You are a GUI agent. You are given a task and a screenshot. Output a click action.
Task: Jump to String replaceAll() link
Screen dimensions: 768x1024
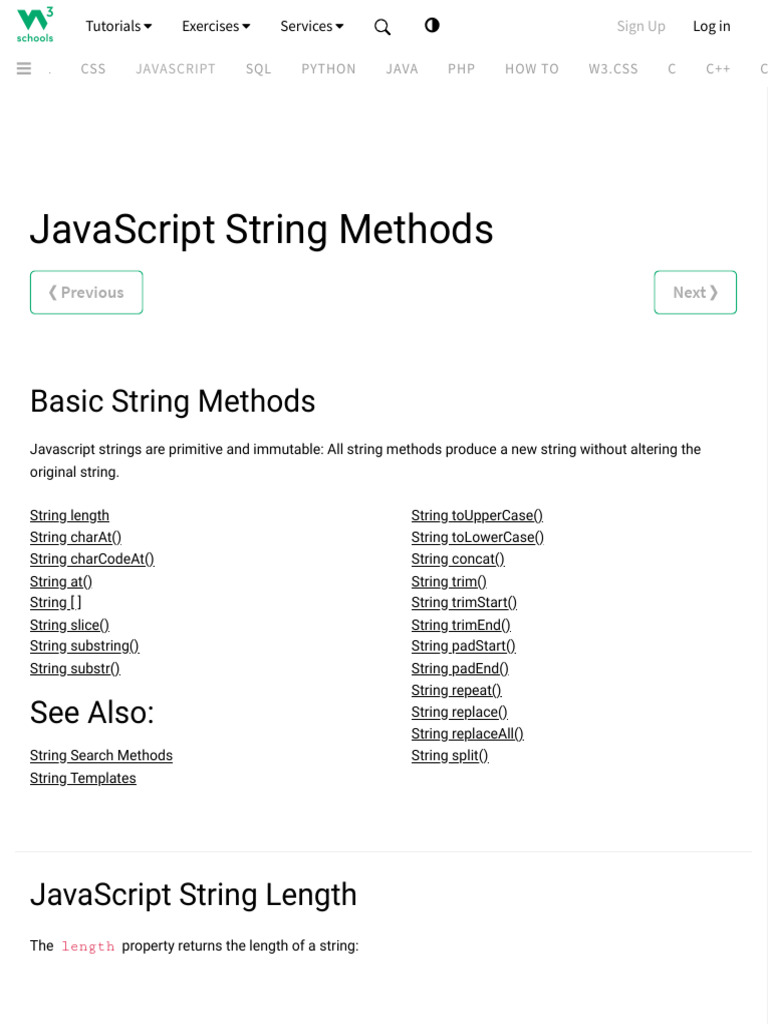pos(467,733)
